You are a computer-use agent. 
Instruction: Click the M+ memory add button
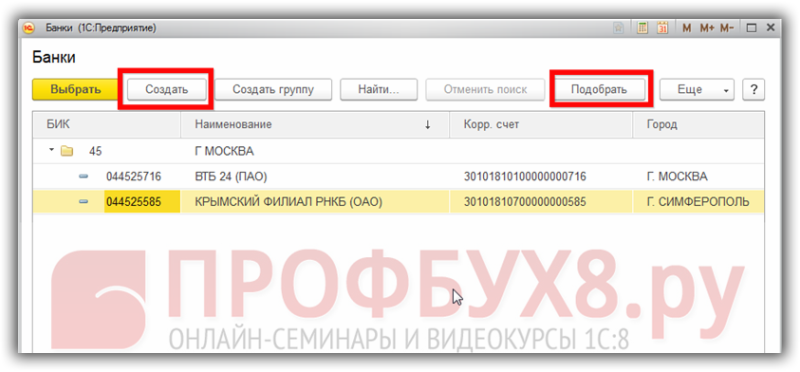click(x=707, y=28)
